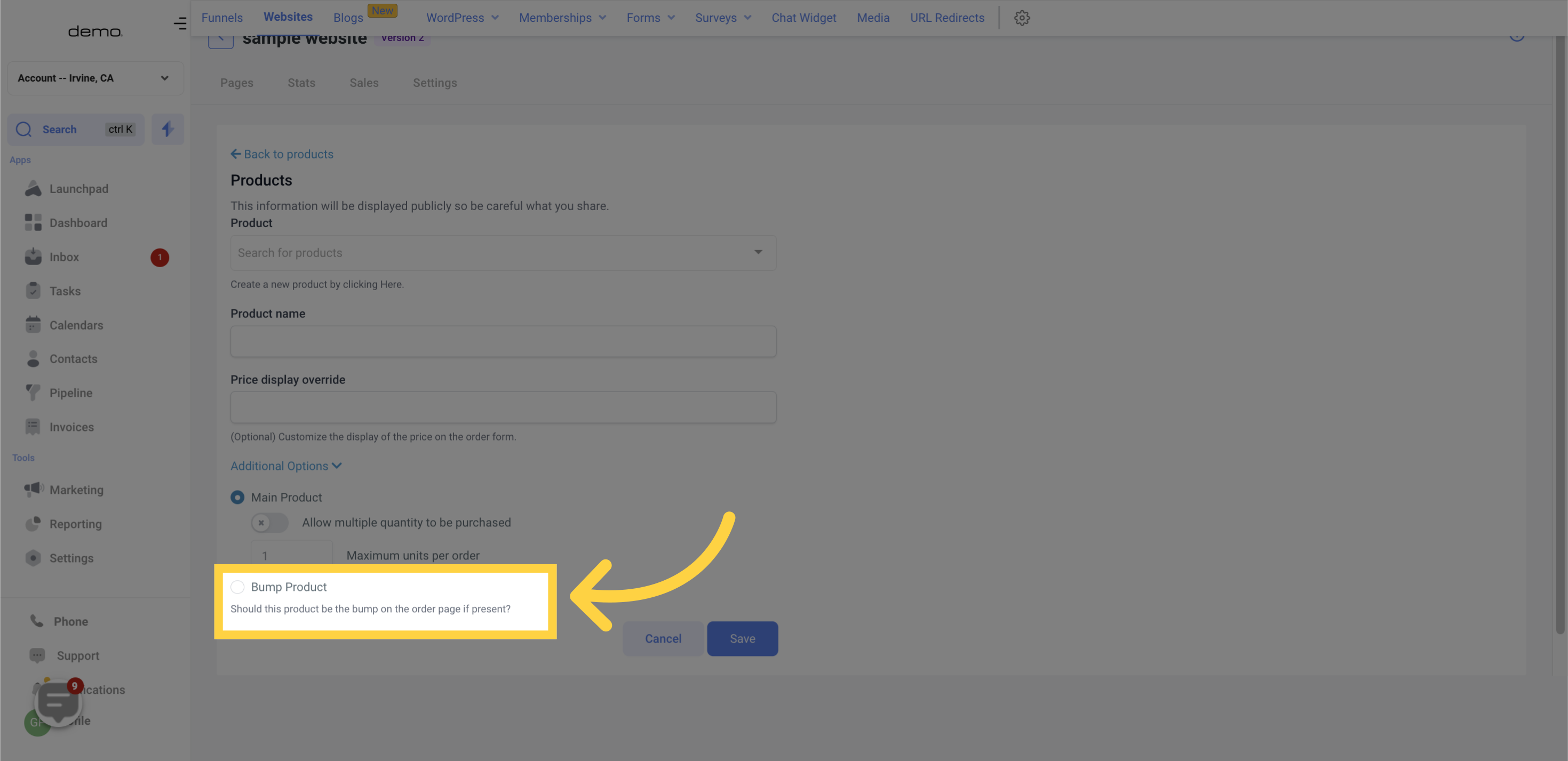Click the Save button

pyautogui.click(x=742, y=638)
